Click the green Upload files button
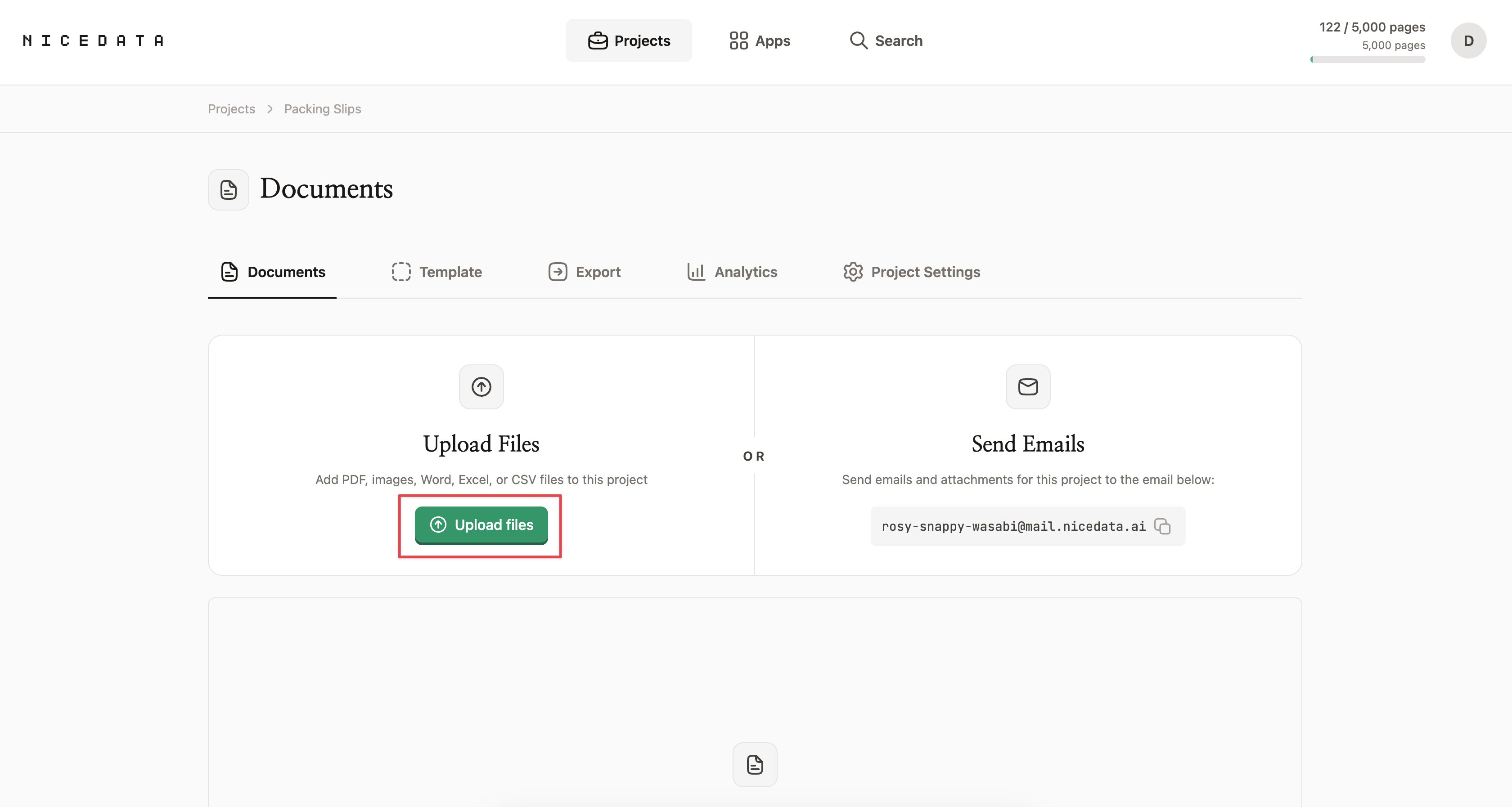The image size is (1512, 807). tap(481, 525)
